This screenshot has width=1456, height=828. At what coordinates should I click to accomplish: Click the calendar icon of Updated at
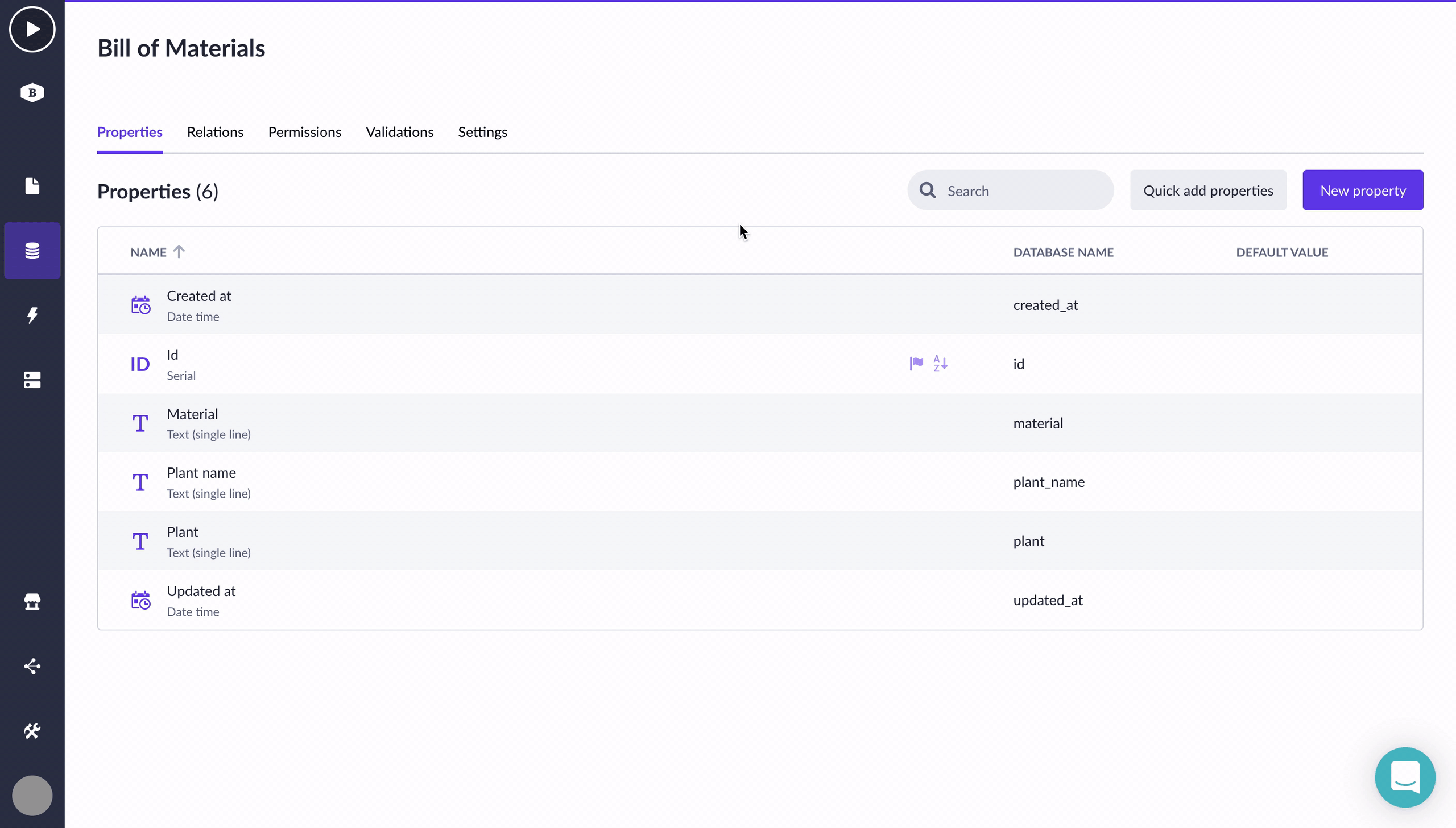140,600
